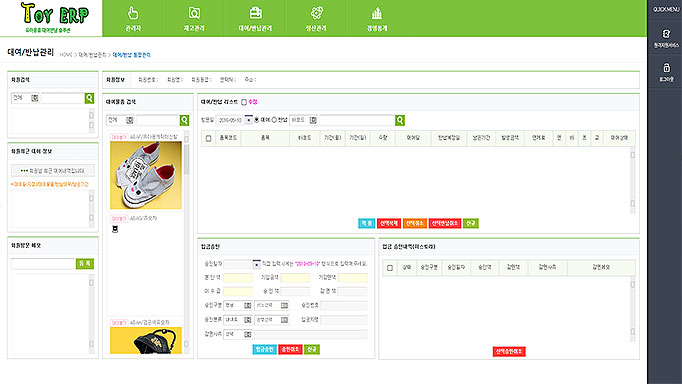Check the select-all box in approval history table
The image size is (682, 384).
pyautogui.click(x=390, y=268)
